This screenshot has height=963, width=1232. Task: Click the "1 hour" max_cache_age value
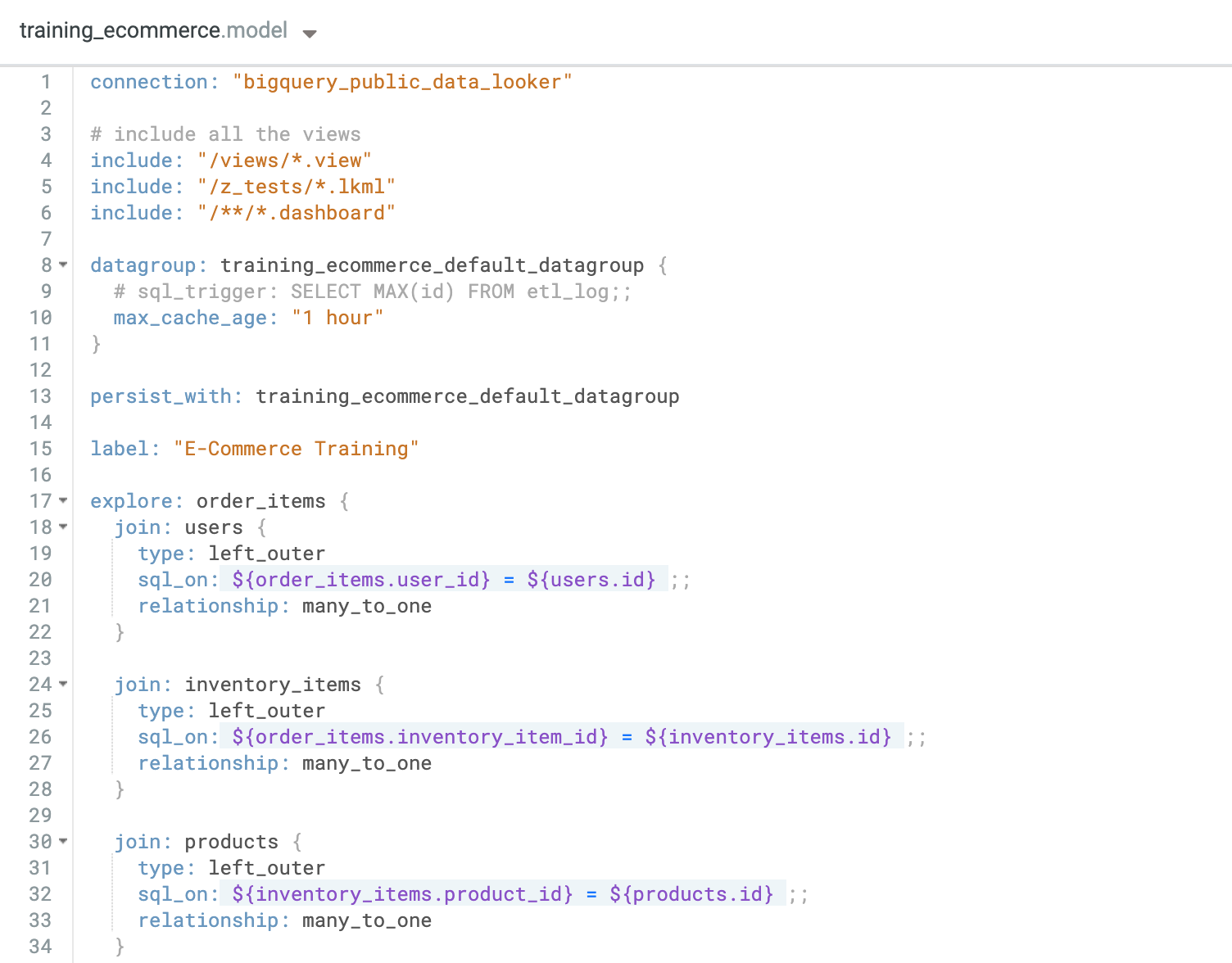(x=337, y=318)
